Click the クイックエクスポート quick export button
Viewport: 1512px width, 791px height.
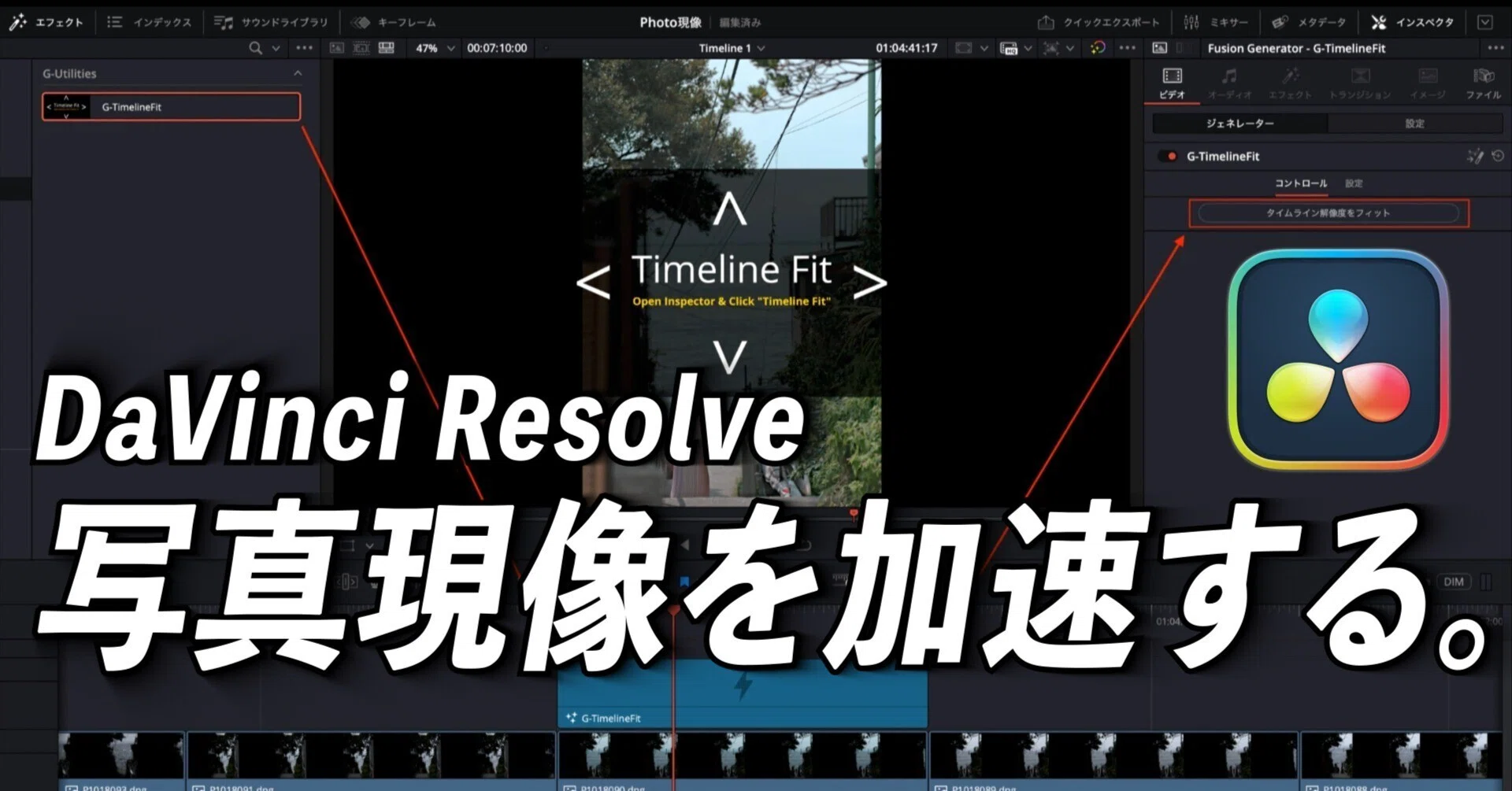pos(1099,22)
